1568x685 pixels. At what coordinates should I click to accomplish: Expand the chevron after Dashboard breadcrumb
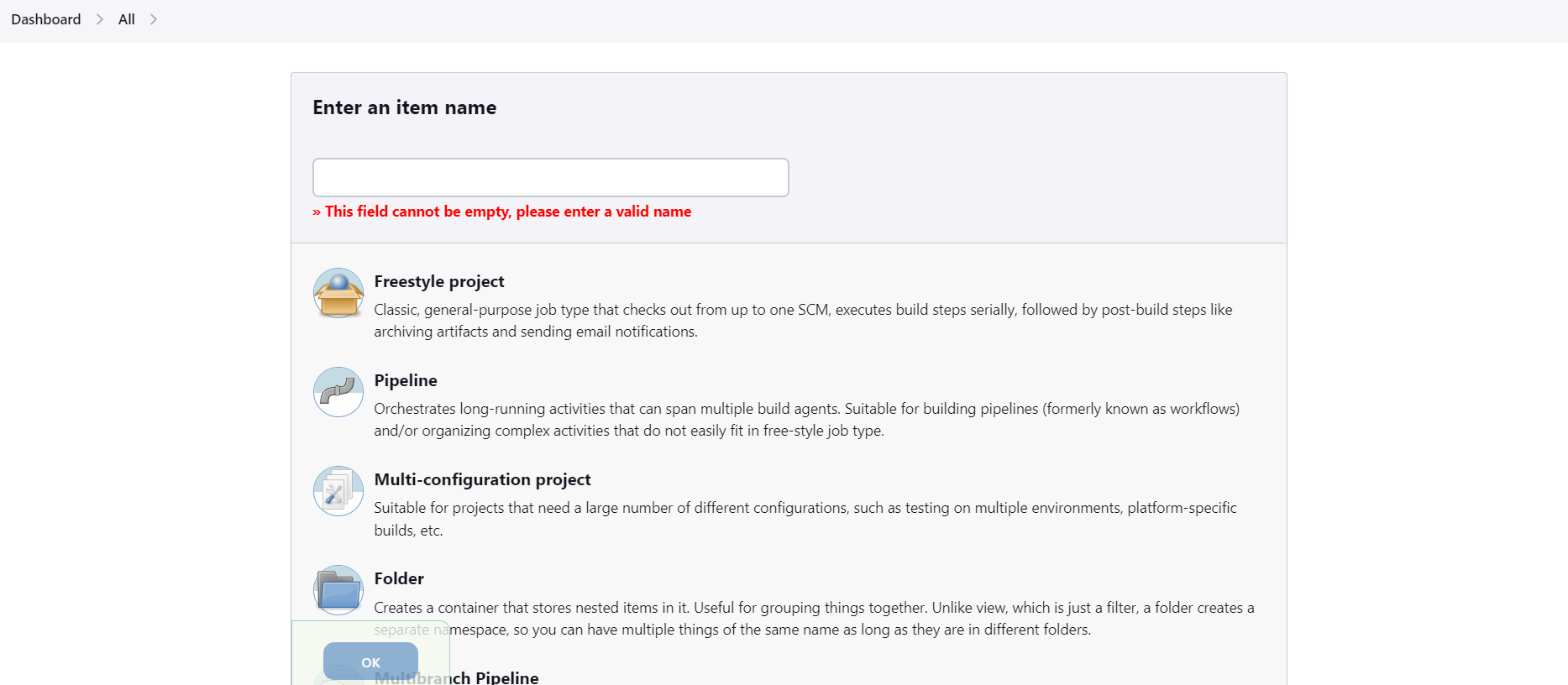tap(100, 19)
